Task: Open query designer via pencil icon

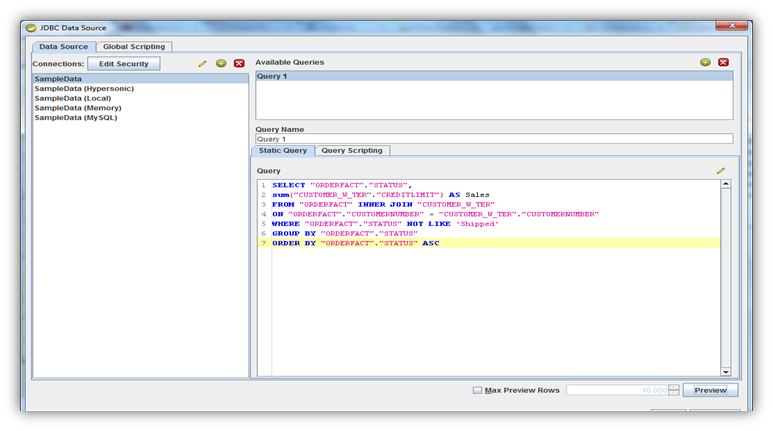Action: pos(720,171)
